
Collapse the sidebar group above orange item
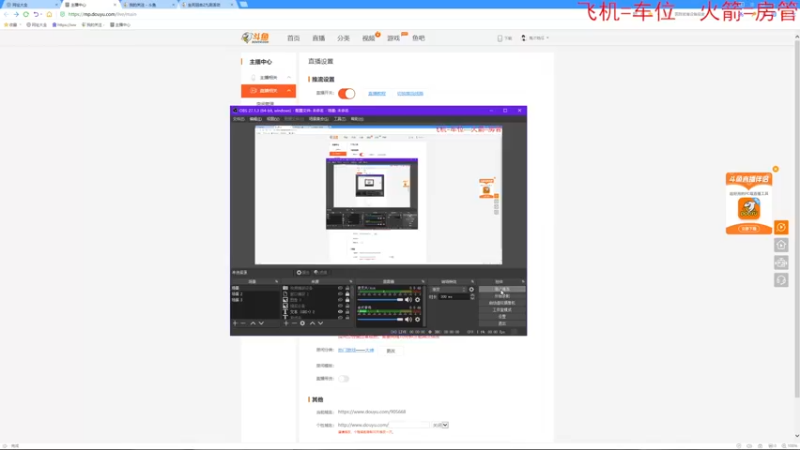pos(289,78)
